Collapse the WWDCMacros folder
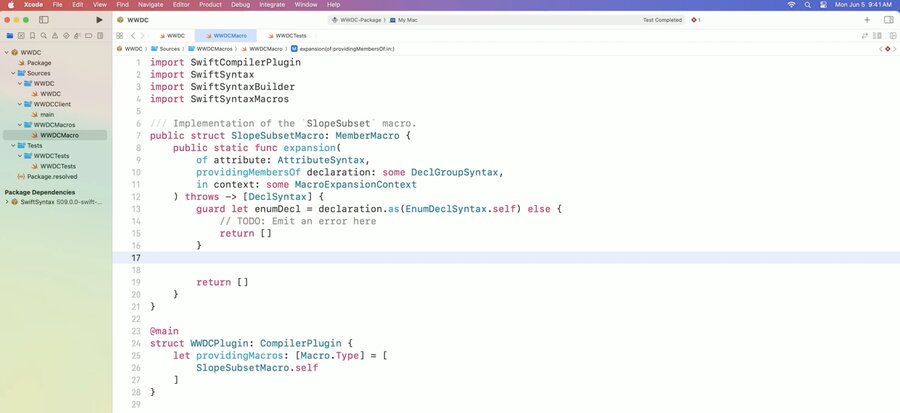The width and height of the screenshot is (900, 413). 20,124
